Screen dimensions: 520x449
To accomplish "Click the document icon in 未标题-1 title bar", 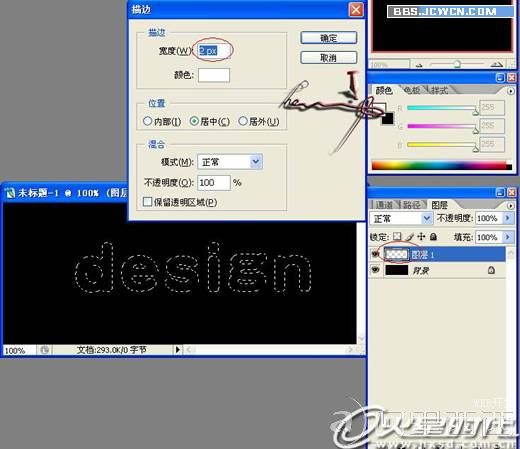I will click(x=10, y=193).
